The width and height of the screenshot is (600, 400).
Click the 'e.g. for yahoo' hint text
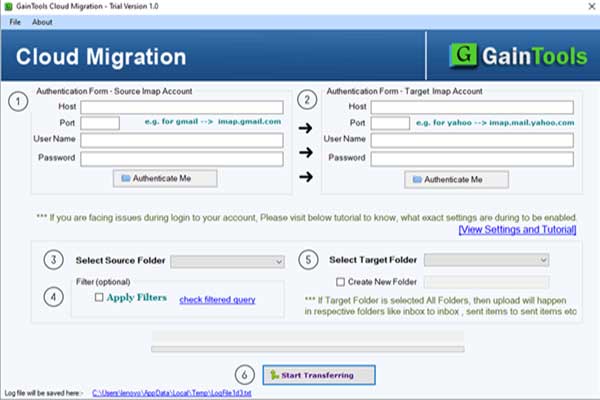[x=495, y=123]
